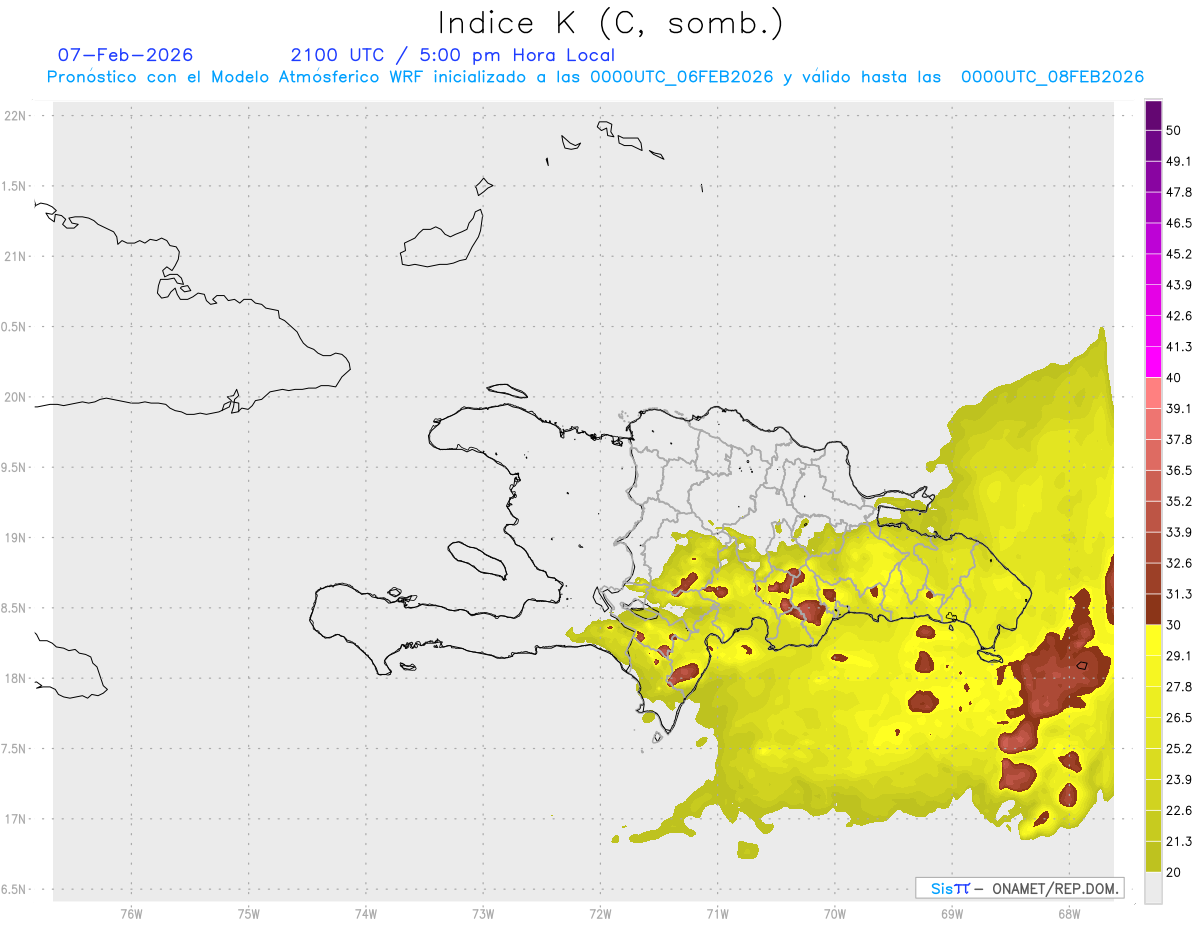This screenshot has height=927, width=1200.
Task: Click the colorbar label "37.8"
Action: [1179, 440]
